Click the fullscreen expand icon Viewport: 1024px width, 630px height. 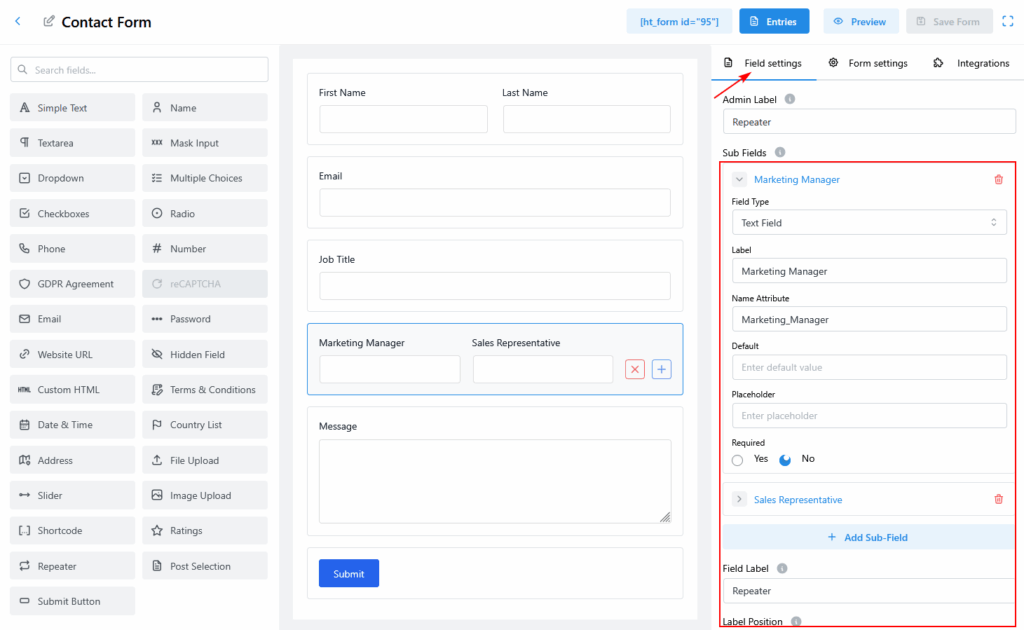click(1010, 21)
